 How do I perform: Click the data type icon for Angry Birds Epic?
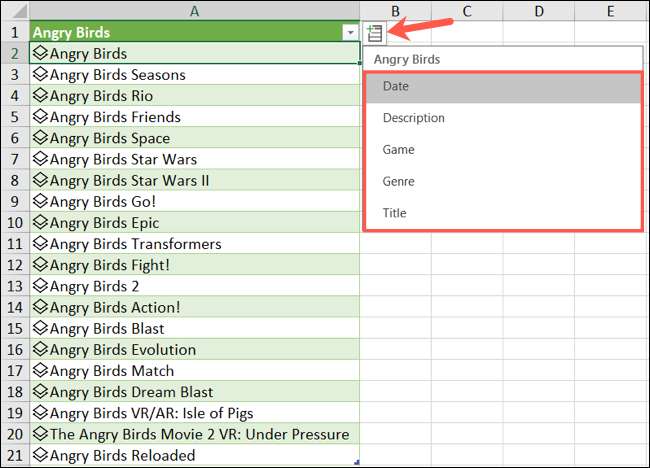(41, 223)
